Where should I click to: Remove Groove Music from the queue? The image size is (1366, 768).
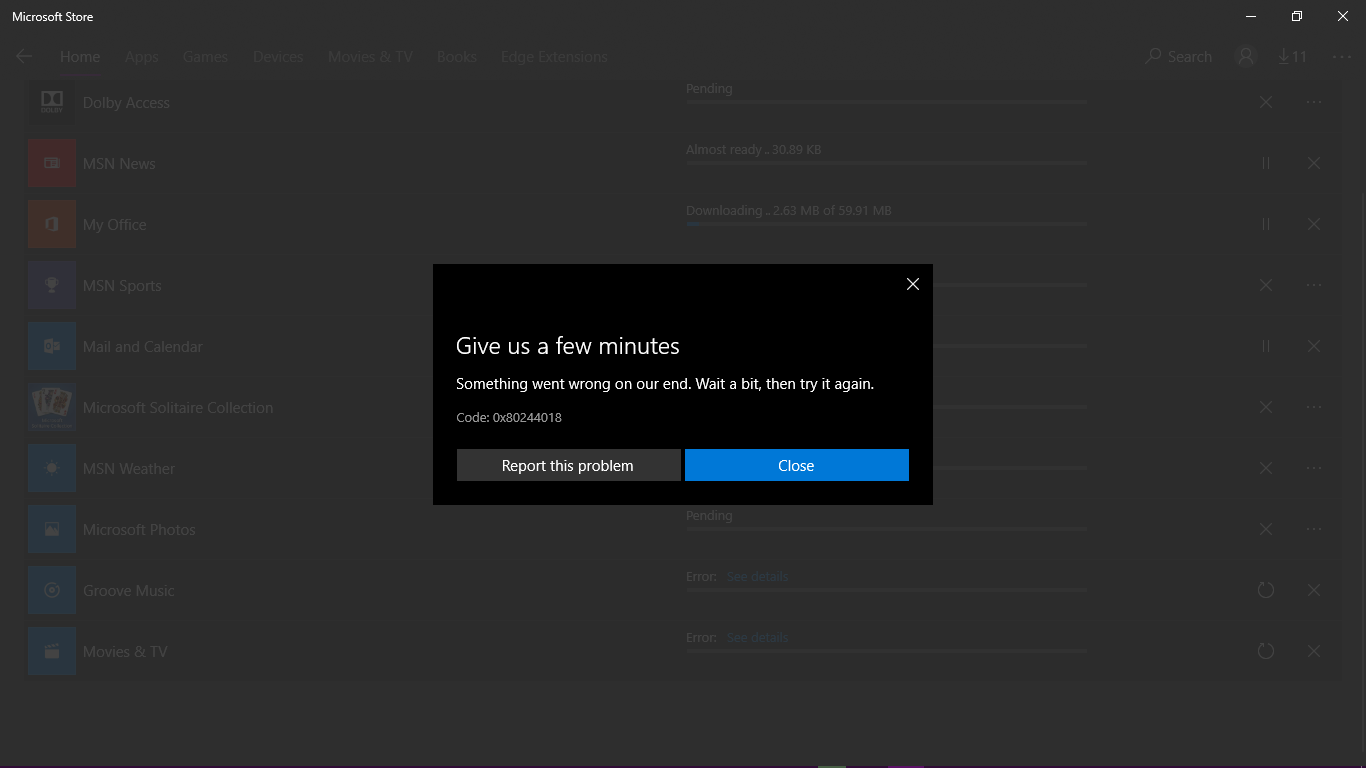(x=1314, y=590)
